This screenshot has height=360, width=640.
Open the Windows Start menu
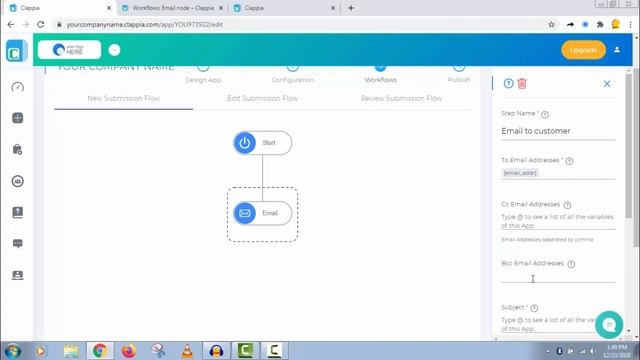point(12,351)
